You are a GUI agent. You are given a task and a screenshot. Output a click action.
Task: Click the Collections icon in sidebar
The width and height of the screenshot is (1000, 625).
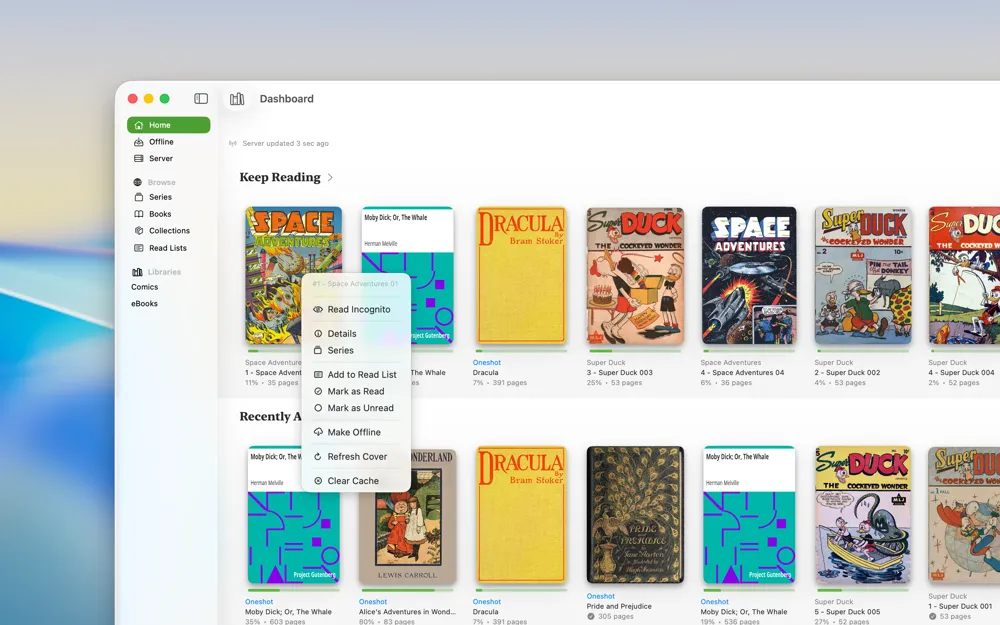138,230
